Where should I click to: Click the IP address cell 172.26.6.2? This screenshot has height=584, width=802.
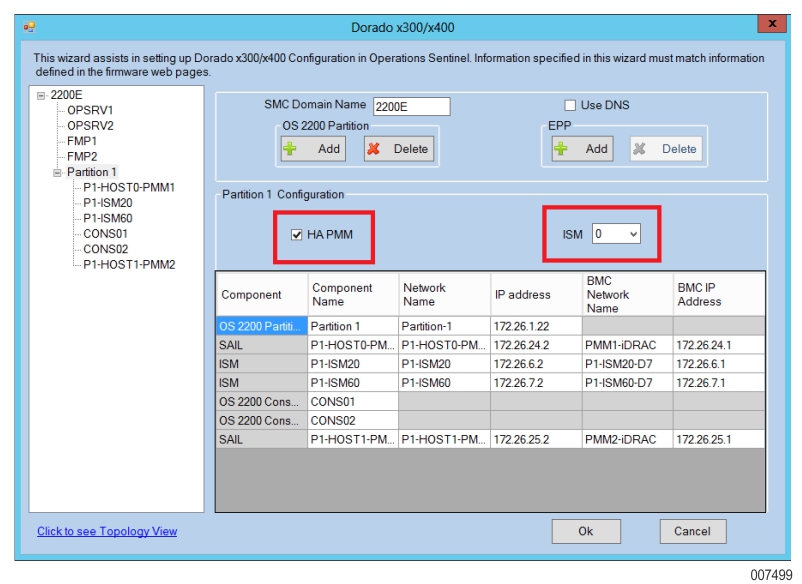click(536, 364)
